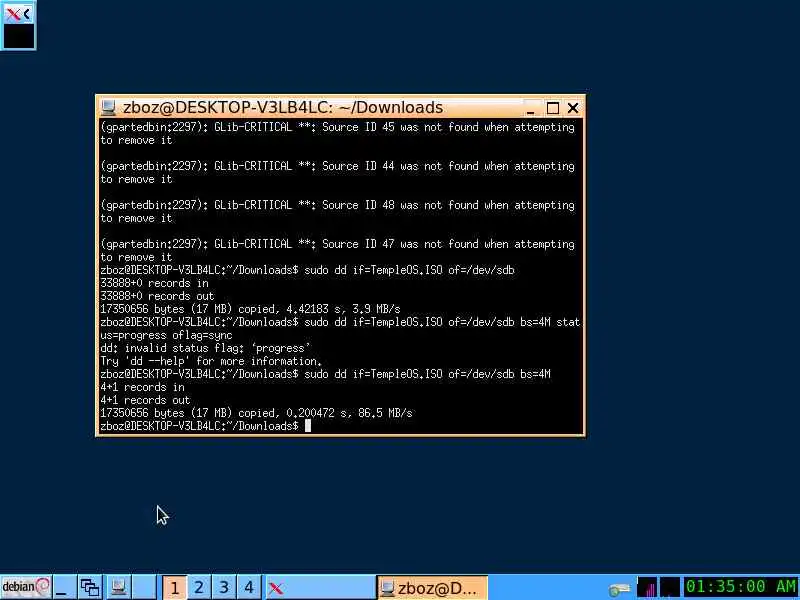Image resolution: width=800 pixels, height=600 pixels.
Task: Select the X application taskbar entry
Action: tap(320, 587)
